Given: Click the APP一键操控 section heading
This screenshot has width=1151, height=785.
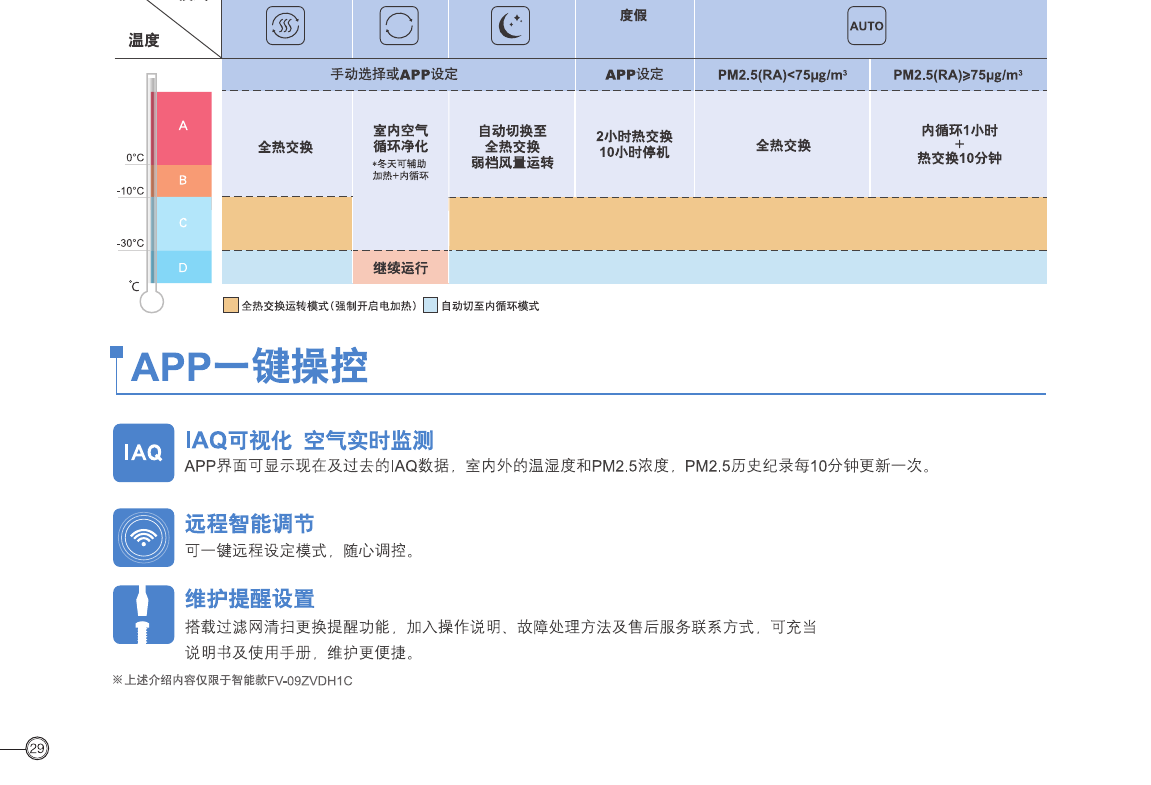Looking at the screenshot, I should tap(249, 368).
